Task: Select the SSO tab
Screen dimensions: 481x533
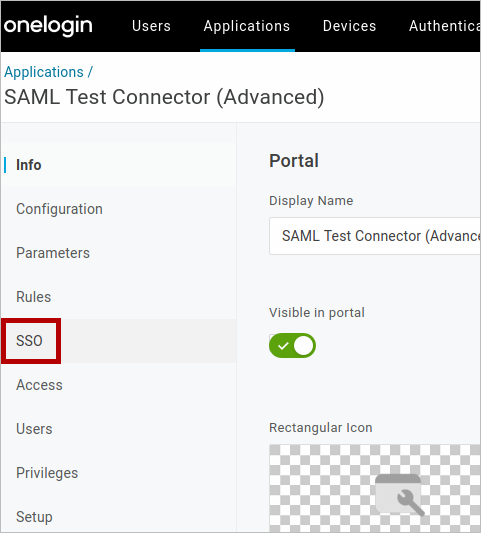Action: (x=29, y=341)
